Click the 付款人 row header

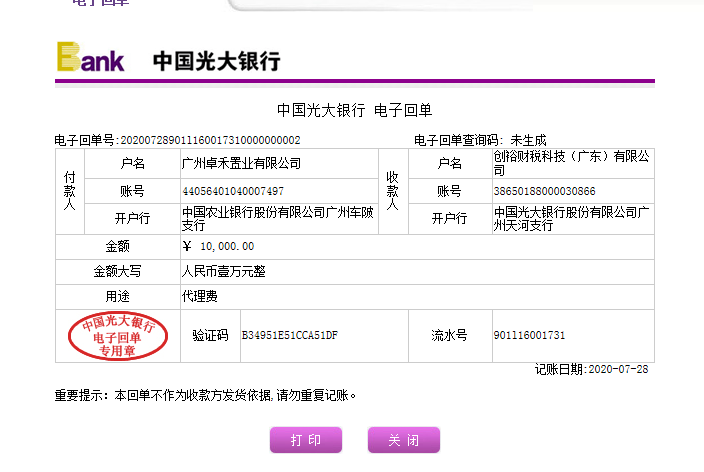70,191
